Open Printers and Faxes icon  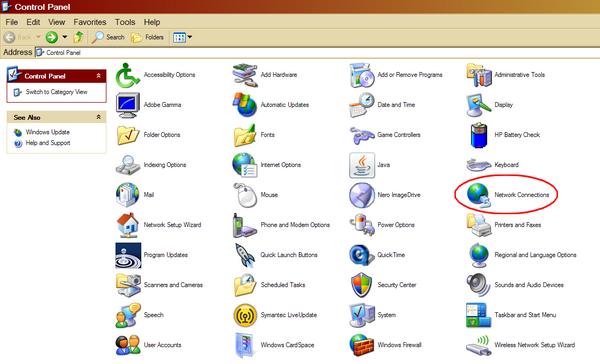[479, 225]
